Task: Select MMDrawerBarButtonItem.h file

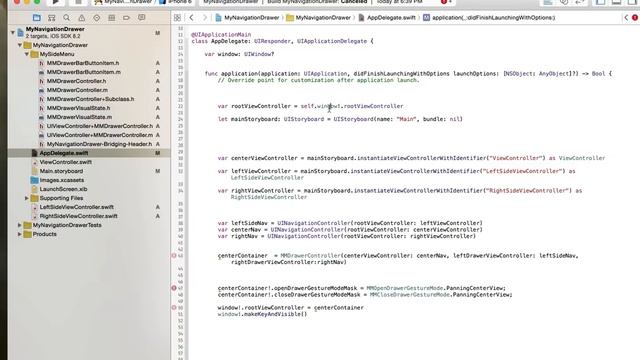Action: click(x=83, y=63)
